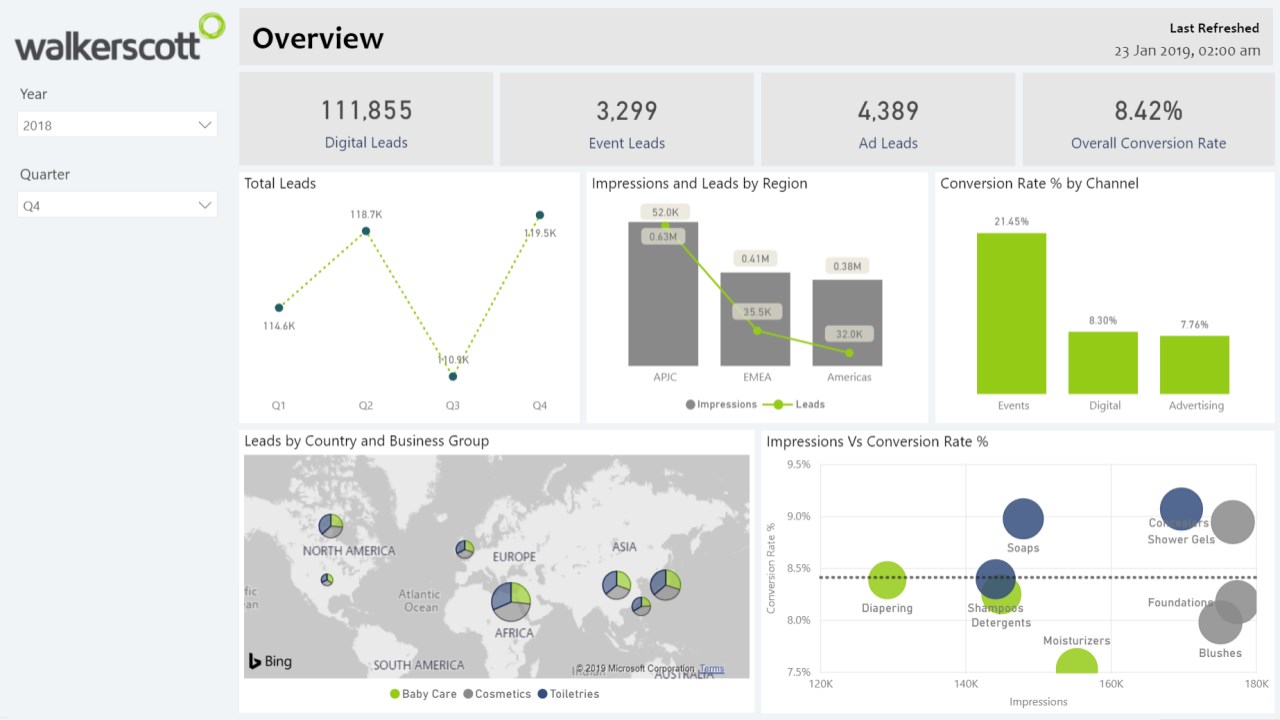
Task: Click the pie chart over Europe
Action: coord(465,549)
